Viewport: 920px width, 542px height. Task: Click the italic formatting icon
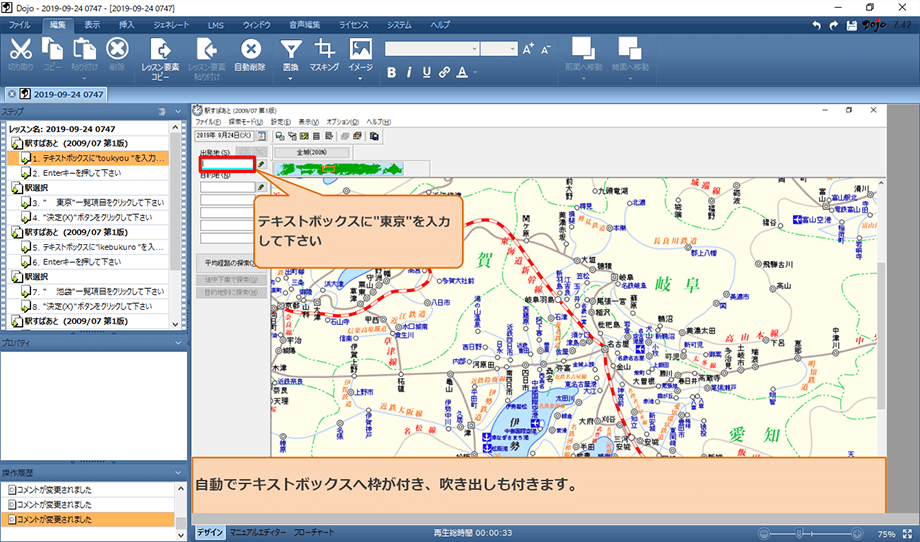click(x=409, y=72)
